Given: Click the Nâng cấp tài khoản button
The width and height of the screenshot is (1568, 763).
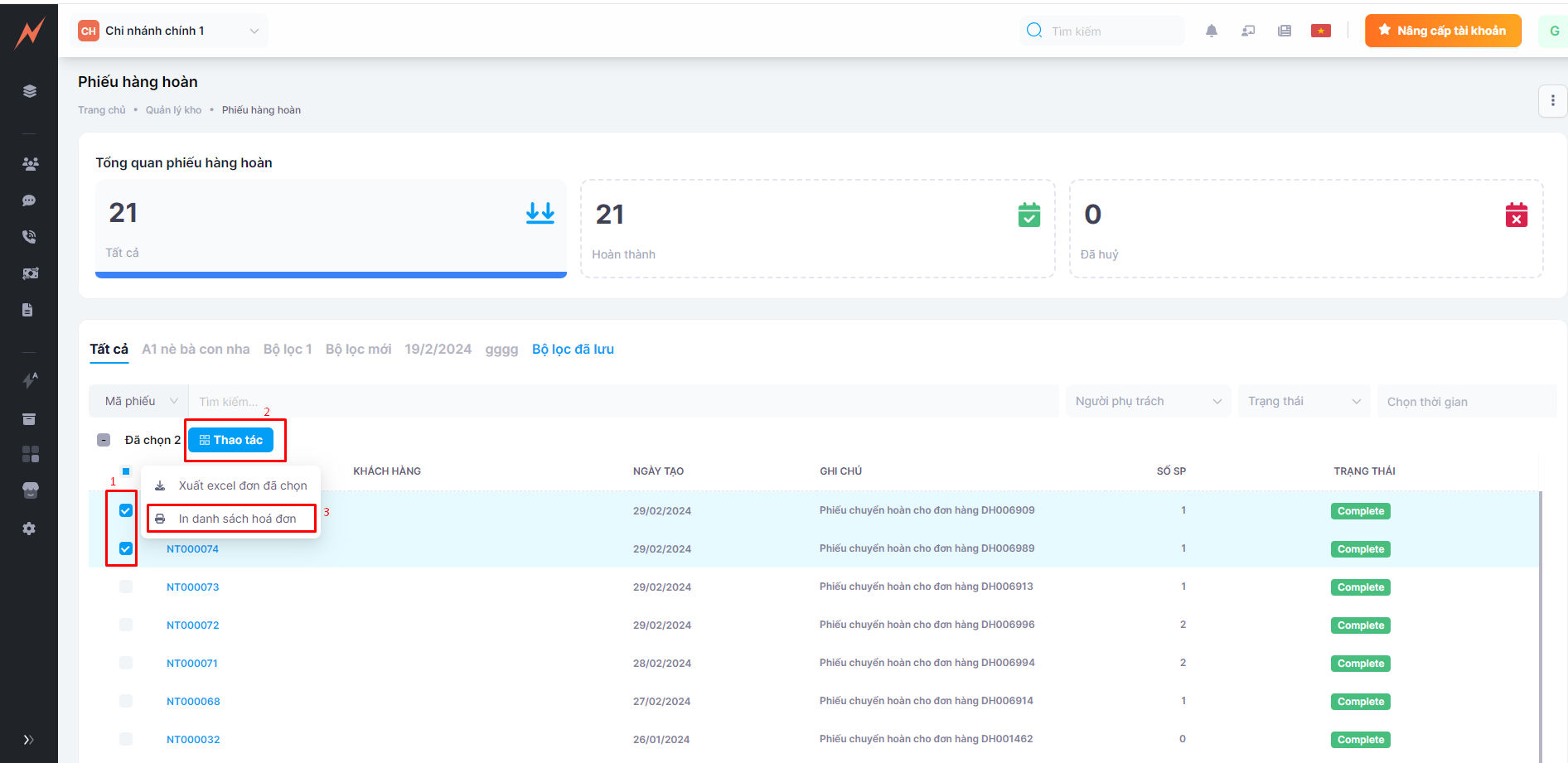Looking at the screenshot, I should point(1442,31).
